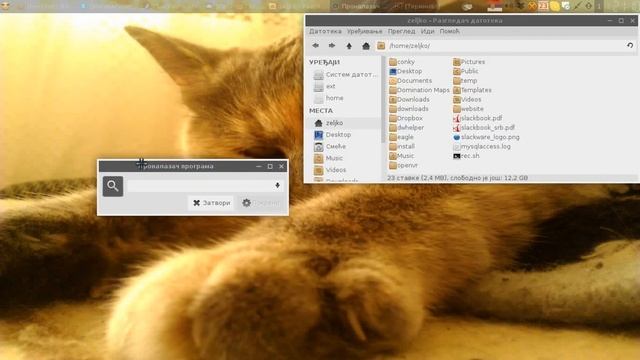The image size is (640, 360).
Task: Open the Датотека menu
Action: [x=325, y=31]
